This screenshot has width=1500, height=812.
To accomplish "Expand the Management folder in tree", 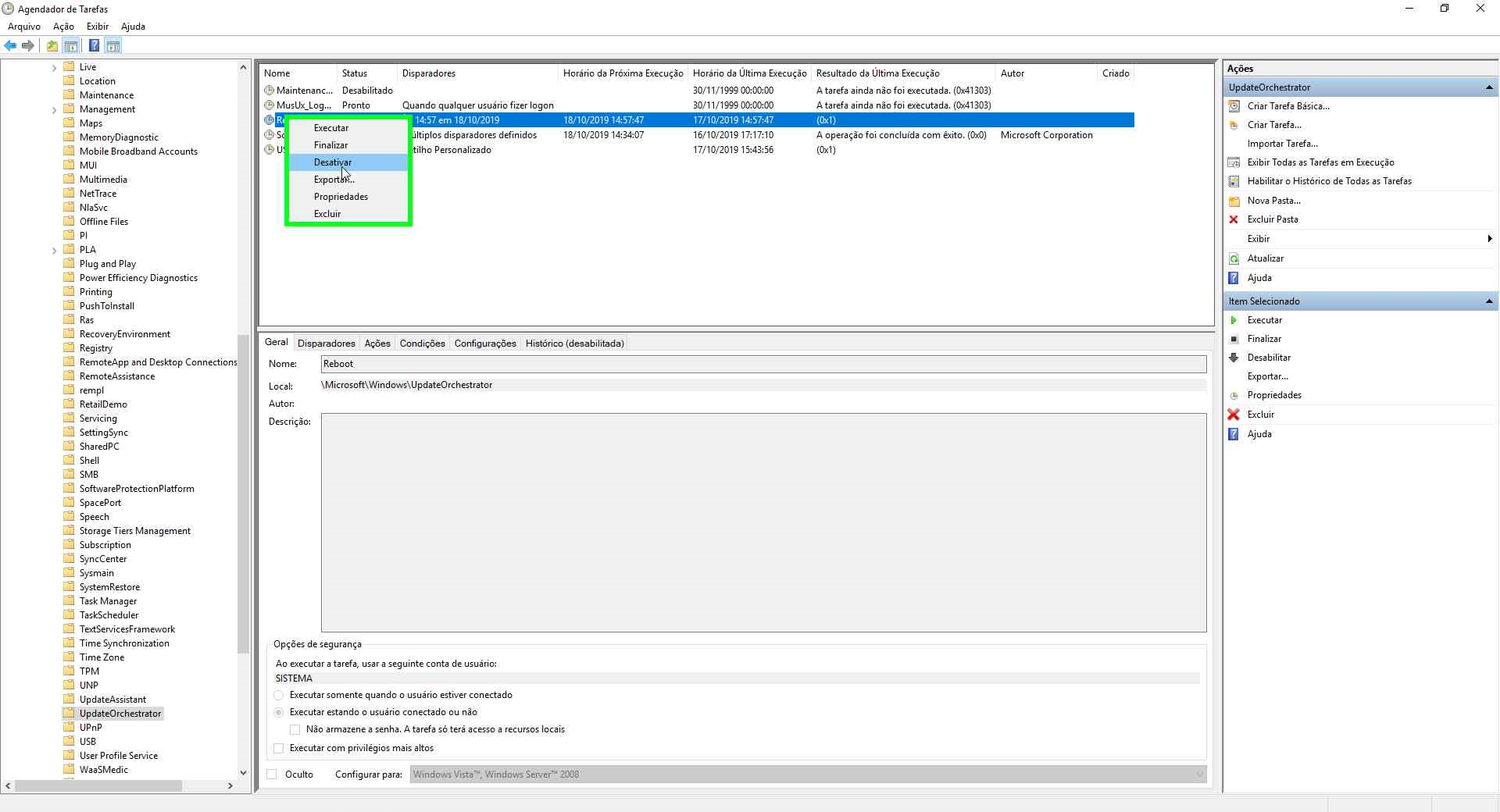I will pyautogui.click(x=55, y=110).
